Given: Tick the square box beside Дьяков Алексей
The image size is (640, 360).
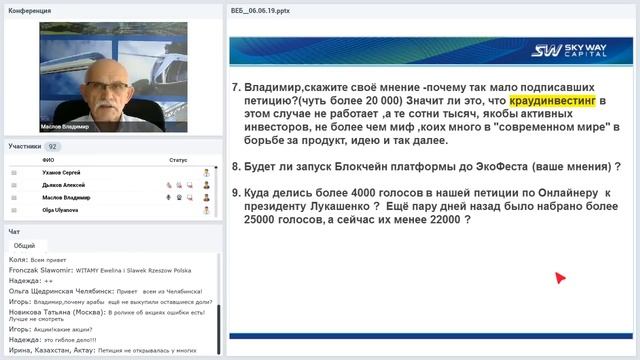Looking at the screenshot, I should (14, 185).
